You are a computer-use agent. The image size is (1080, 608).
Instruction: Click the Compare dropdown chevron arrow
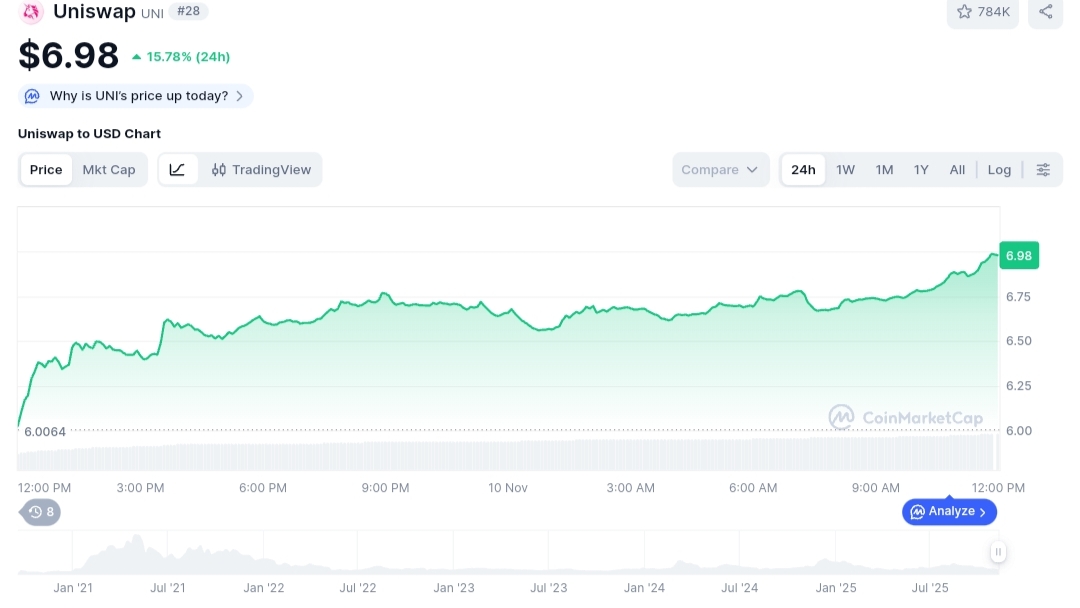pyautogui.click(x=752, y=169)
